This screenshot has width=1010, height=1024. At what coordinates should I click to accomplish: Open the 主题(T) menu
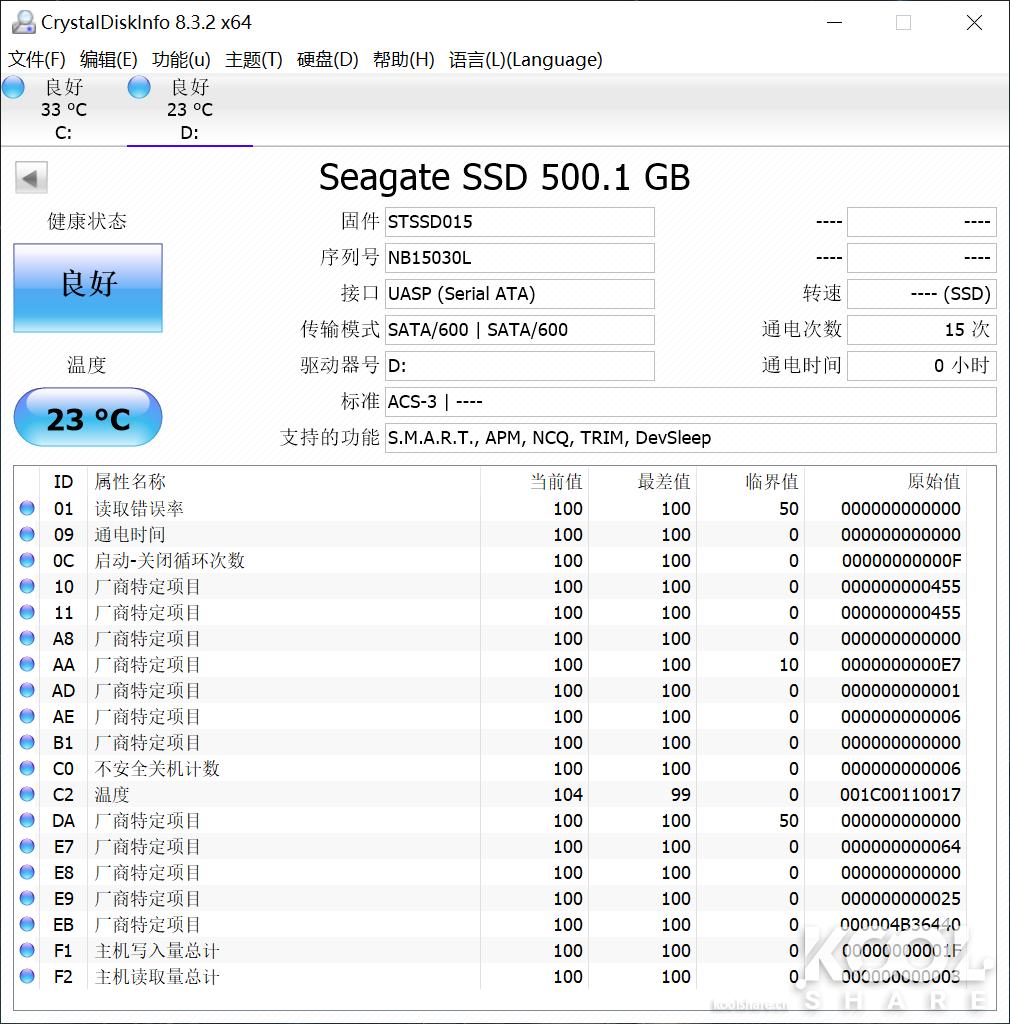[254, 60]
